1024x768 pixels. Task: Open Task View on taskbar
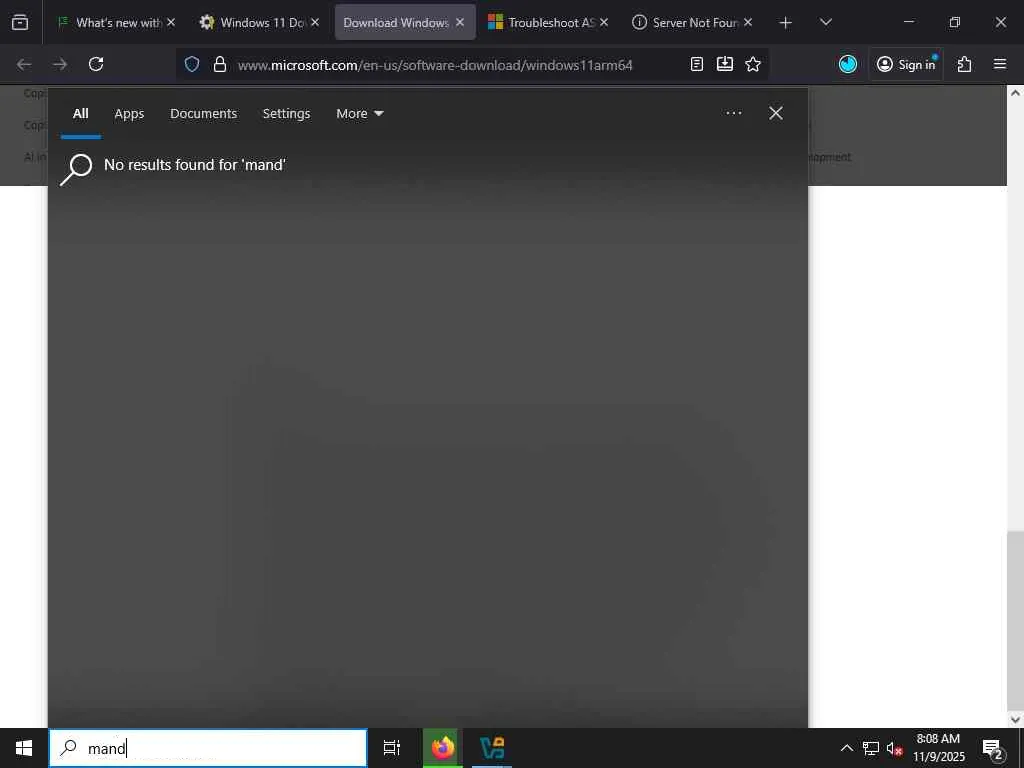[392, 748]
